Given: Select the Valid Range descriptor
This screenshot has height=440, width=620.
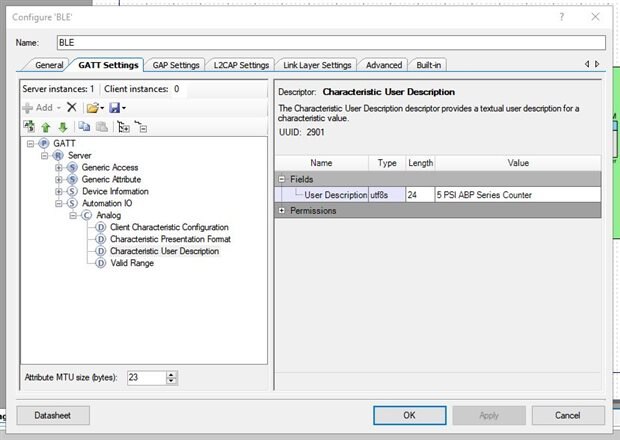Looking at the screenshot, I should point(131,263).
